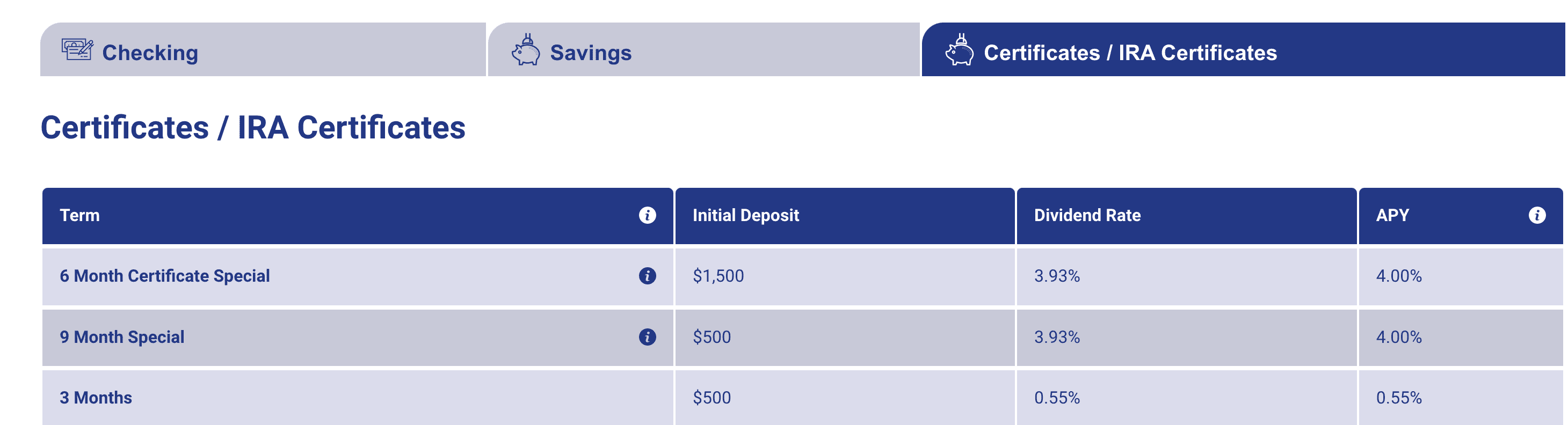Select Certificates / IRA Certificates tab

coord(1243,49)
